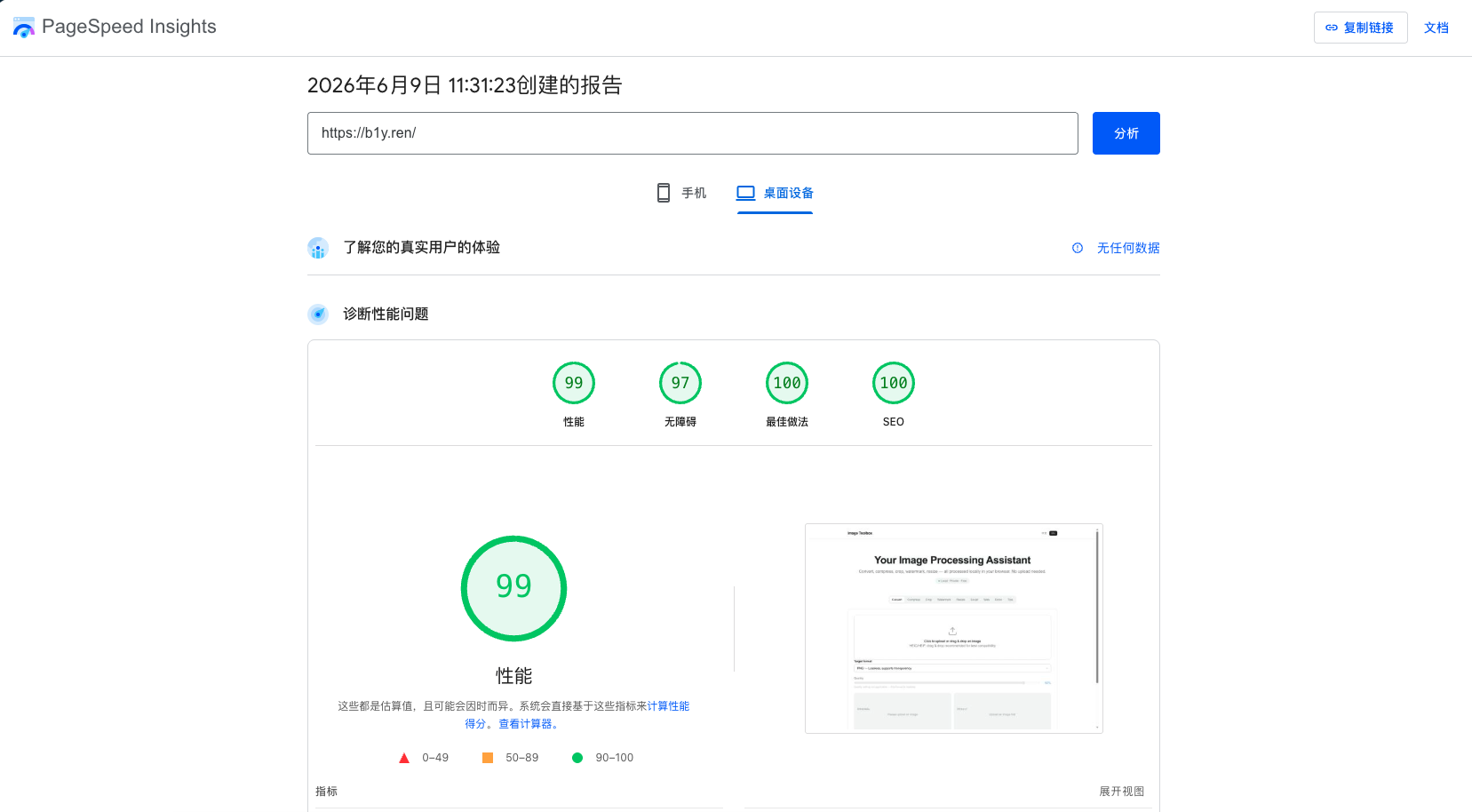Toggle the 展开视图 expand view option

pos(1121,792)
